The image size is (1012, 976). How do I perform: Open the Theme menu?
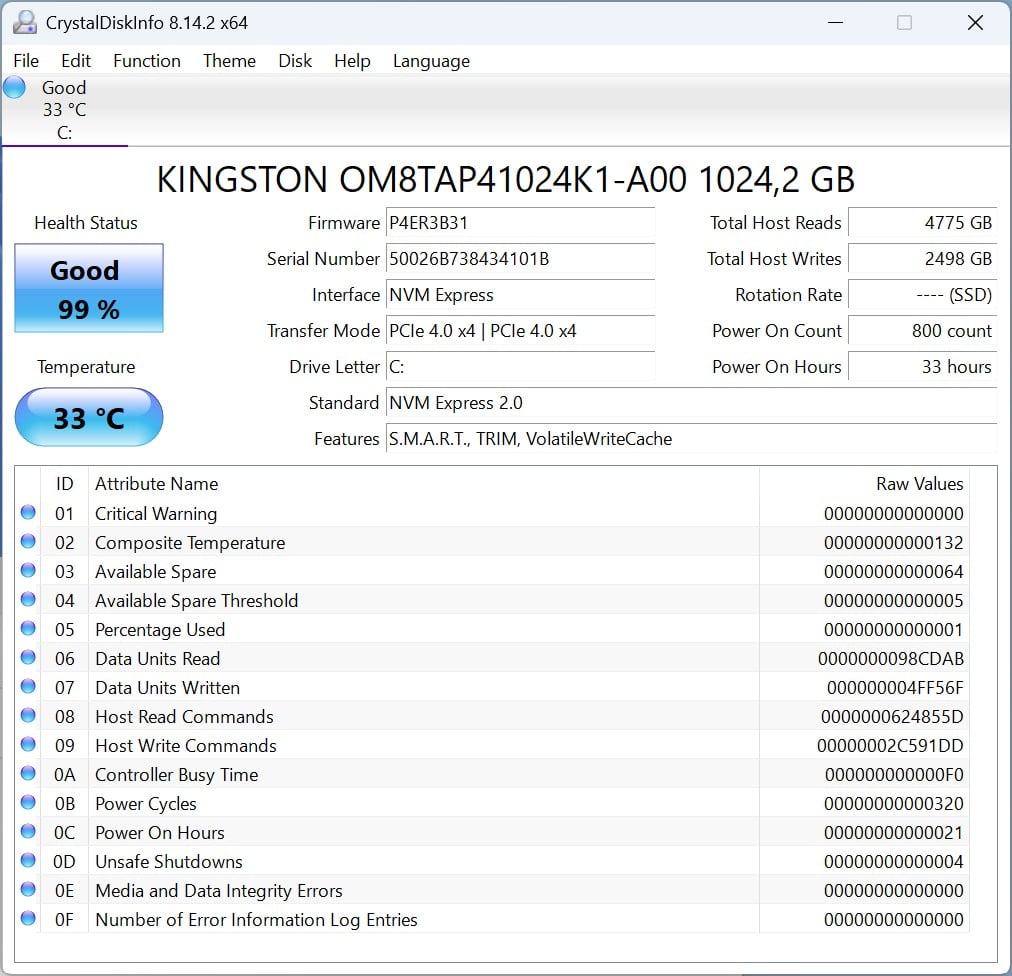[x=229, y=61]
